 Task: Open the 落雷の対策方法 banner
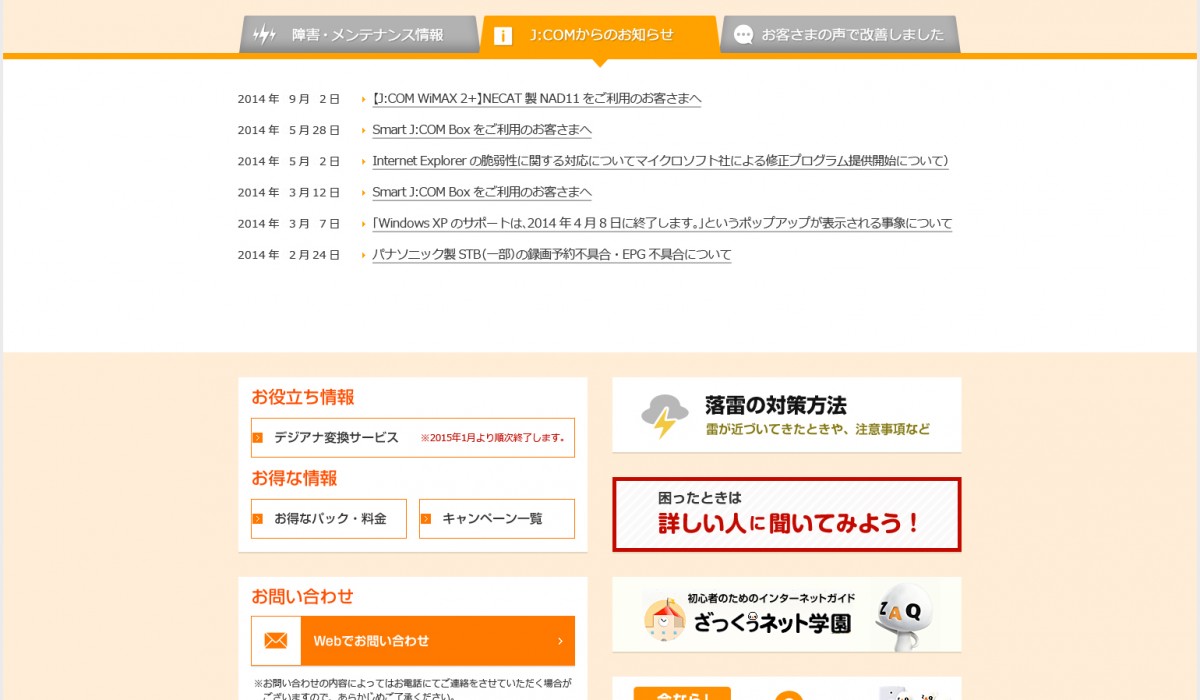[787, 415]
